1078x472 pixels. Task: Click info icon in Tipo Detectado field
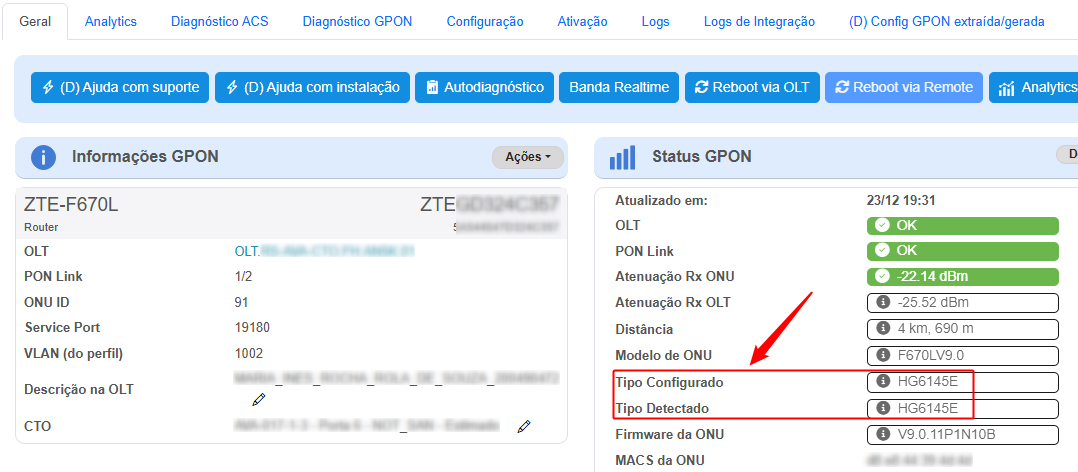coord(883,409)
